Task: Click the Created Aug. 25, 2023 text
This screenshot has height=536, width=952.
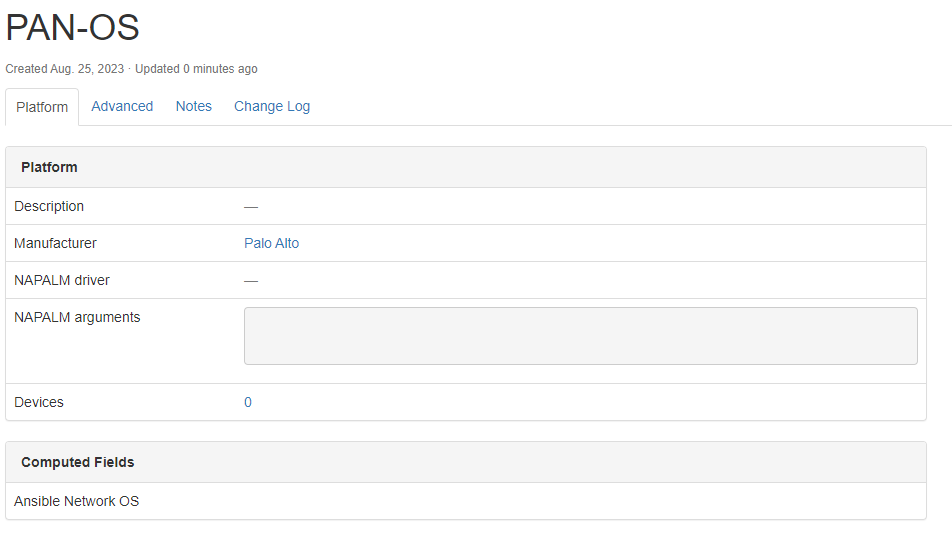Action: 65,69
